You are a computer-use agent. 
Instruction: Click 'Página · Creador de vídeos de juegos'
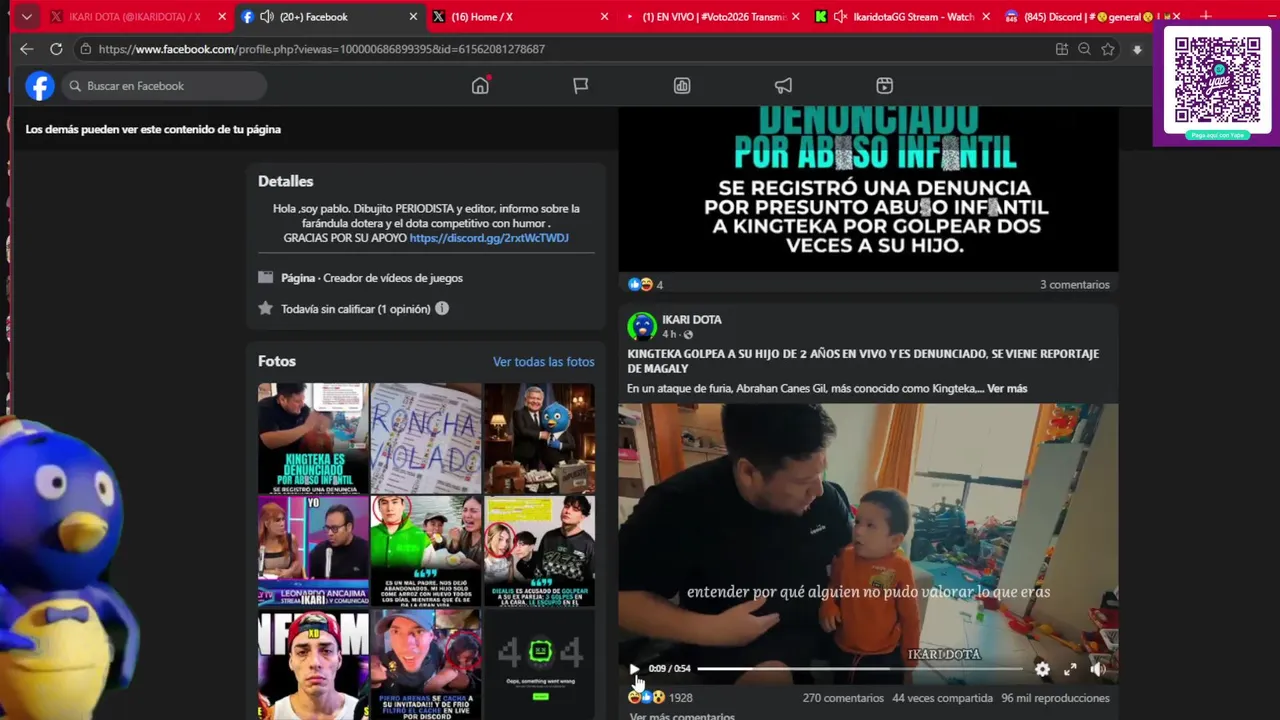tap(372, 278)
